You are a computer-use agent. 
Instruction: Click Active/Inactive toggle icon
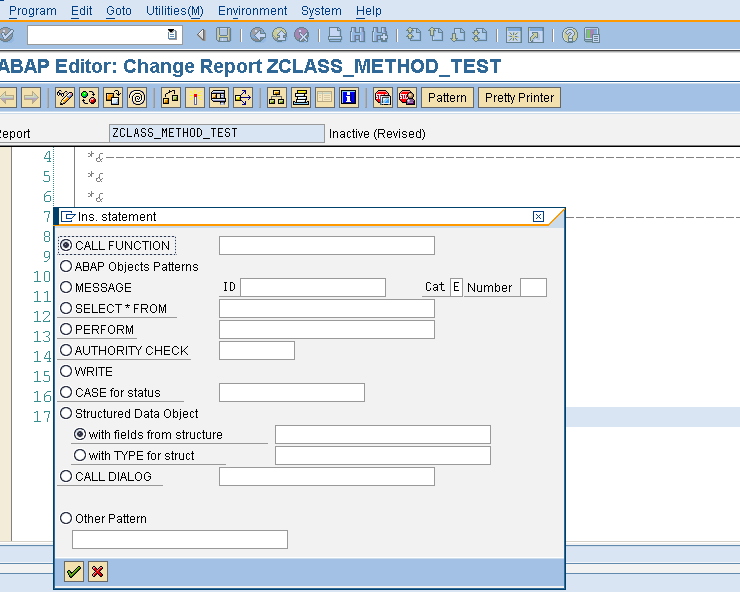coord(89,98)
